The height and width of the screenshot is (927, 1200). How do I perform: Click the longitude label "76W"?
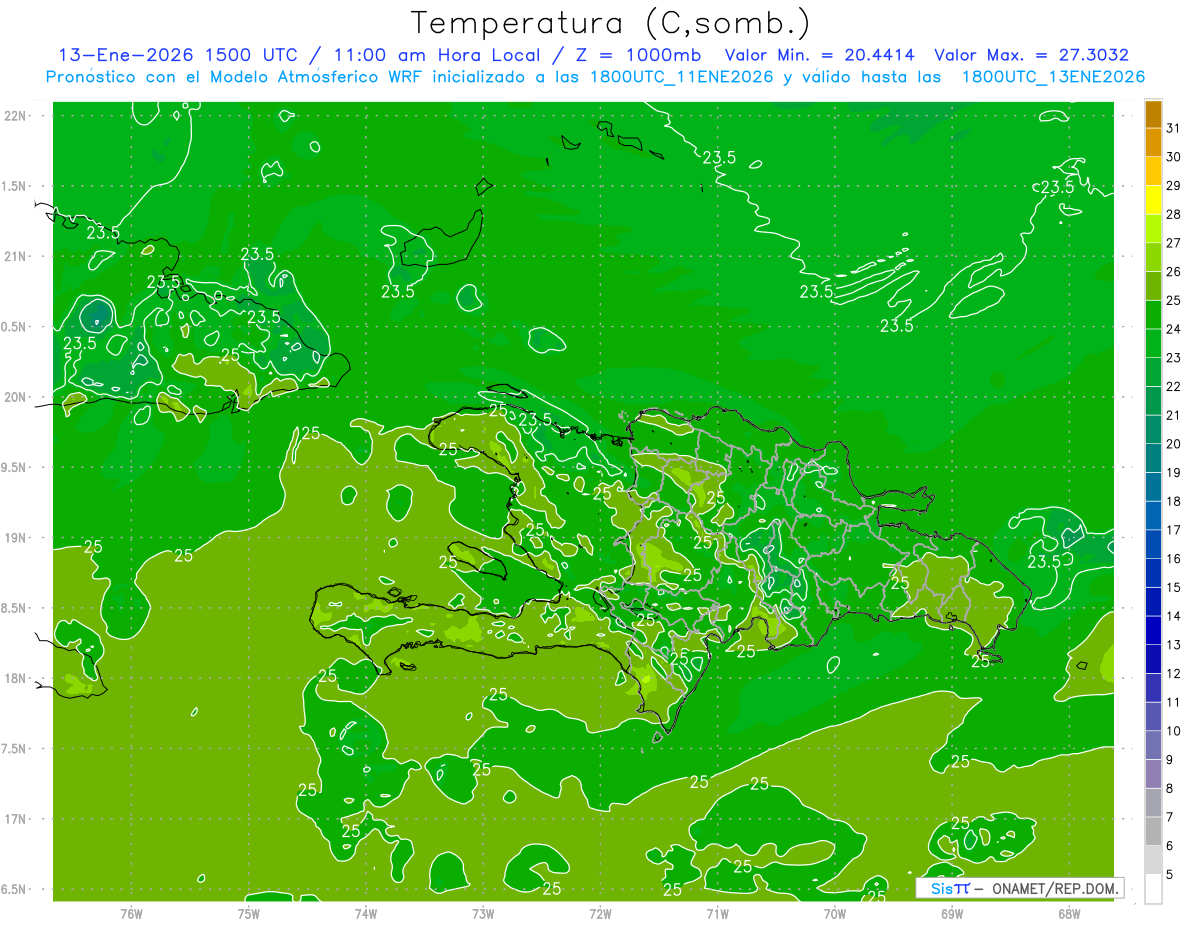click(131, 913)
